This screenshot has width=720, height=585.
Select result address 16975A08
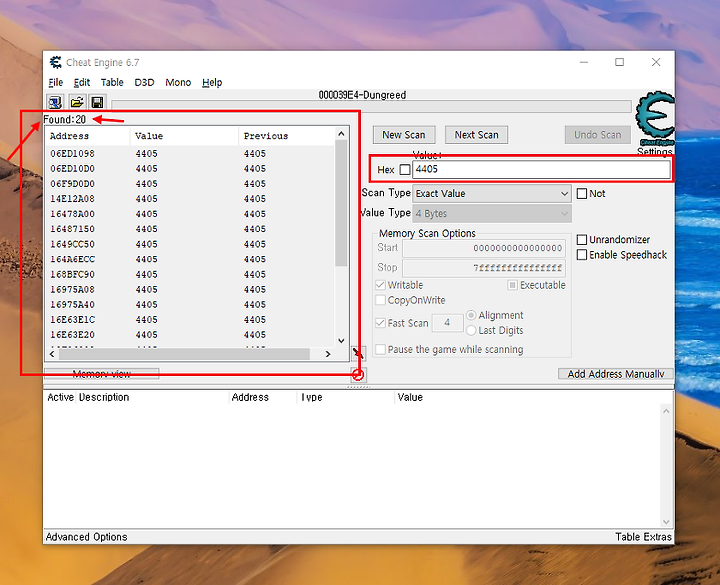72,289
